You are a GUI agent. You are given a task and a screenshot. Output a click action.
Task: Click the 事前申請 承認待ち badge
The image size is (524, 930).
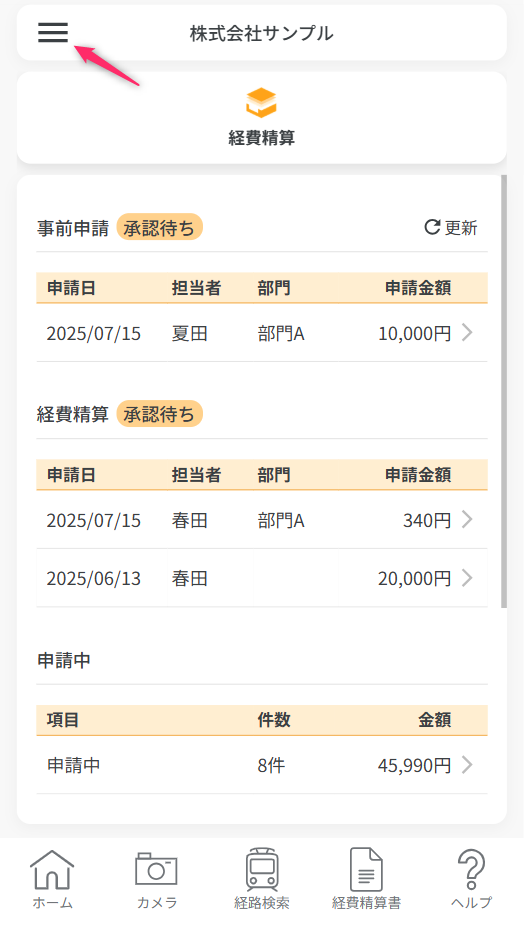159,228
